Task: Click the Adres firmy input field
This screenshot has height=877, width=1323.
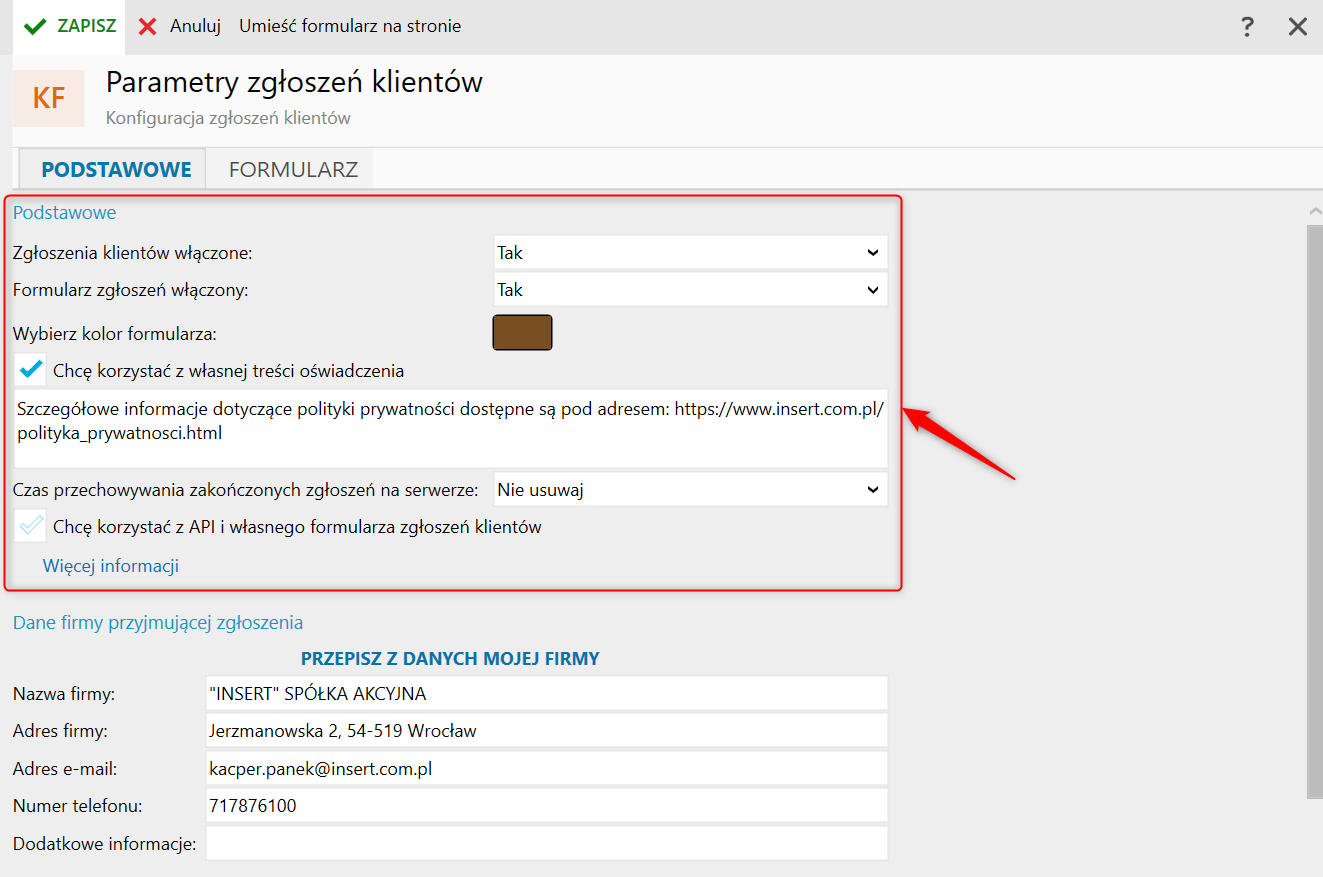Action: tap(547, 731)
